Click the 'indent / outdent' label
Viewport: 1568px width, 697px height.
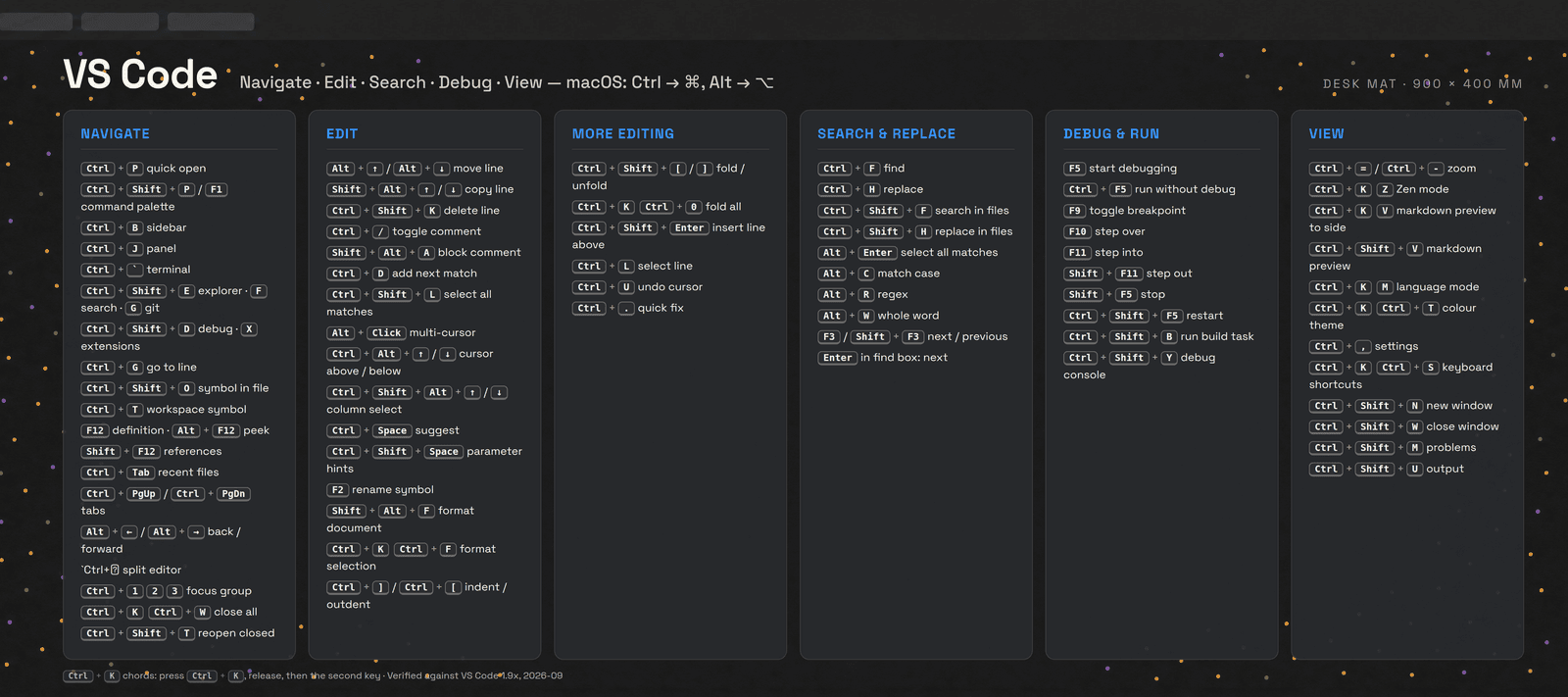(x=416, y=596)
